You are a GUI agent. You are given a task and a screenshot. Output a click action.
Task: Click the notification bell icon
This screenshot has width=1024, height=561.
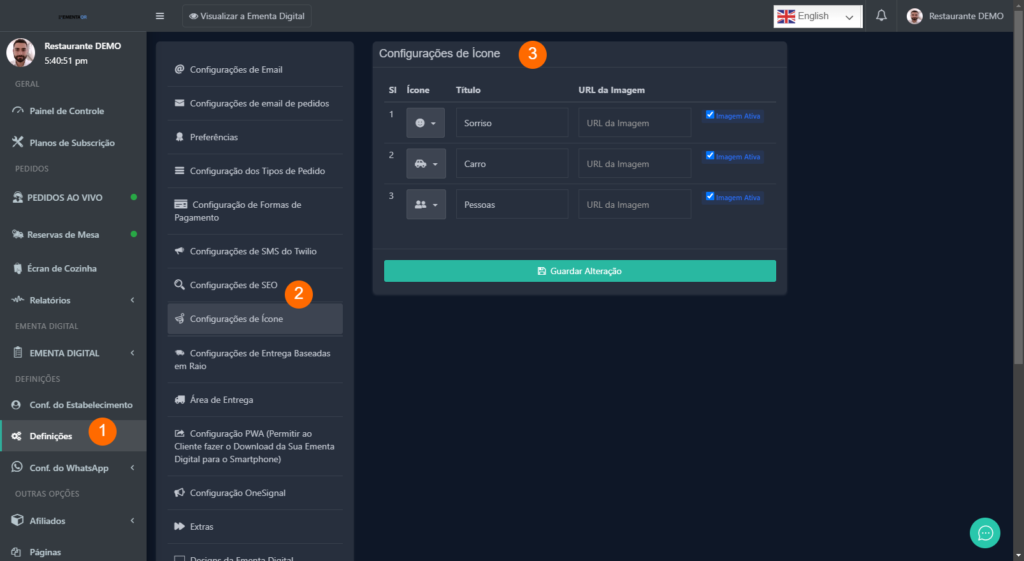(881, 16)
